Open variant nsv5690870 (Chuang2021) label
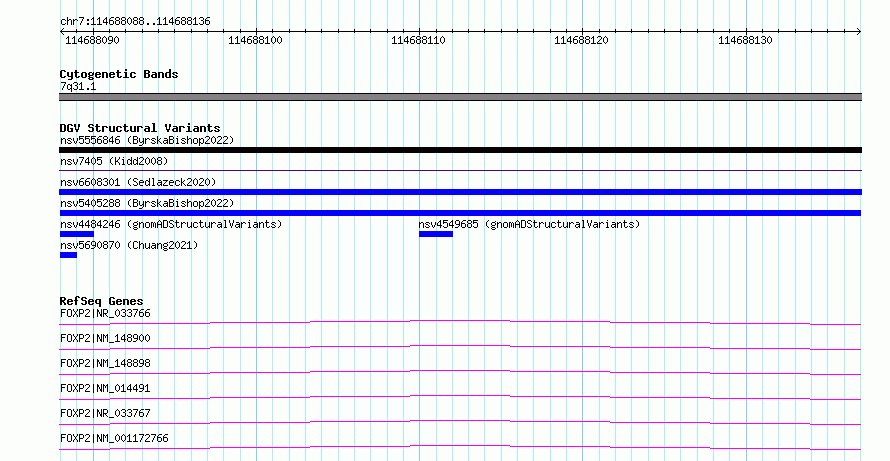The width and height of the screenshot is (890, 461). point(129,245)
